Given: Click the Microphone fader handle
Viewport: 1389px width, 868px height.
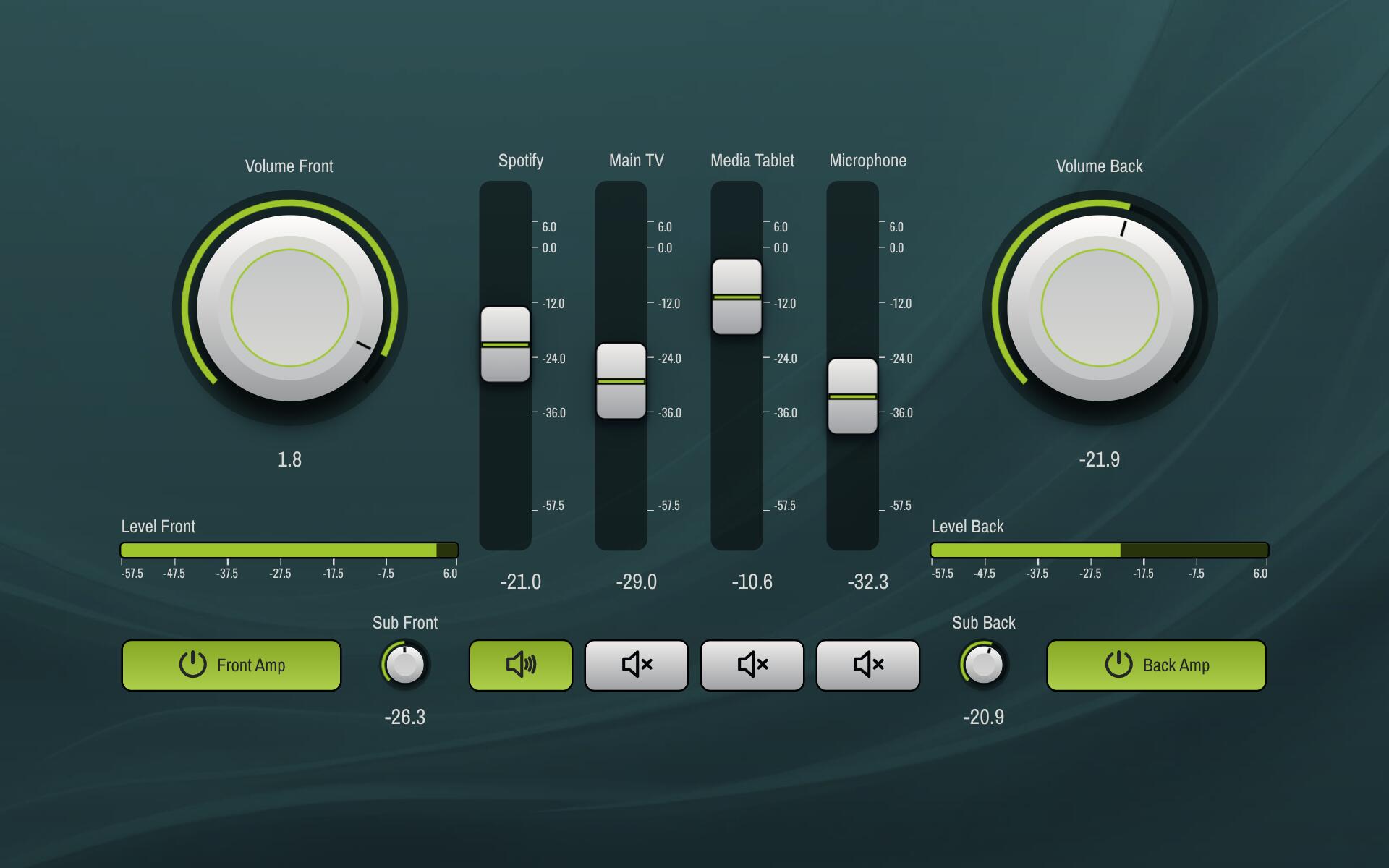Looking at the screenshot, I should 853,396.
